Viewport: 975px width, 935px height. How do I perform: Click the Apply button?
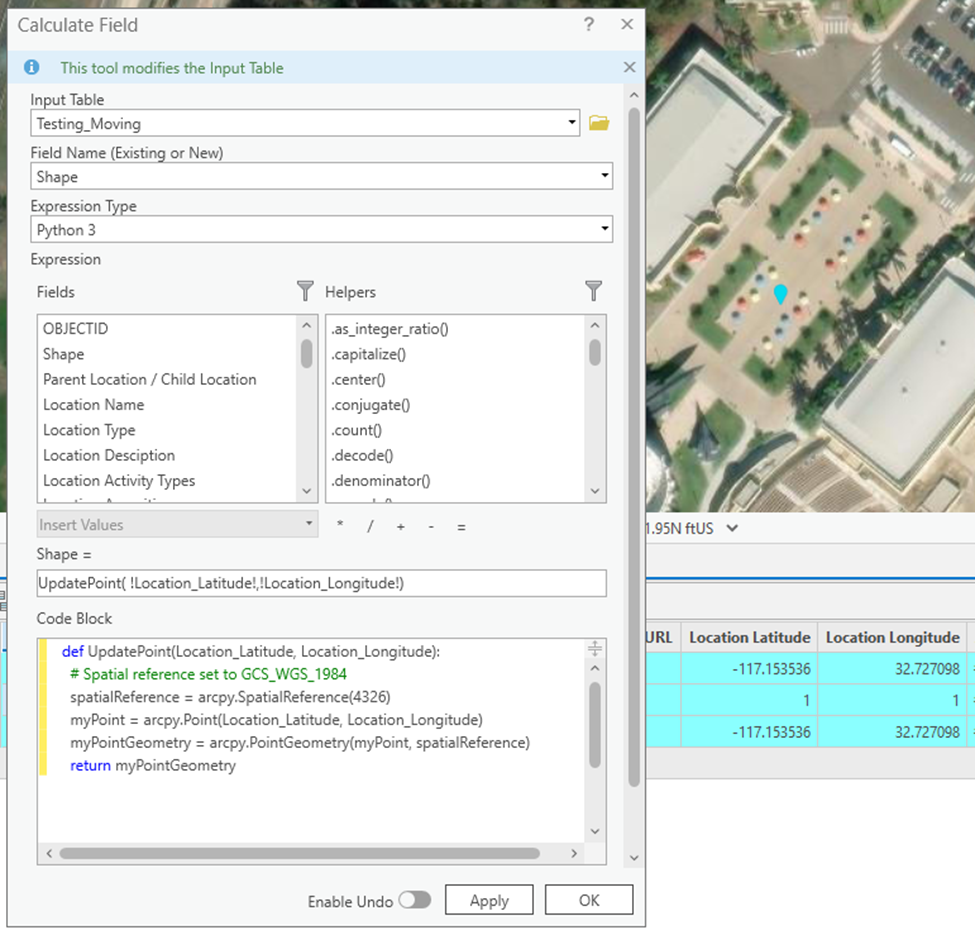[489, 900]
